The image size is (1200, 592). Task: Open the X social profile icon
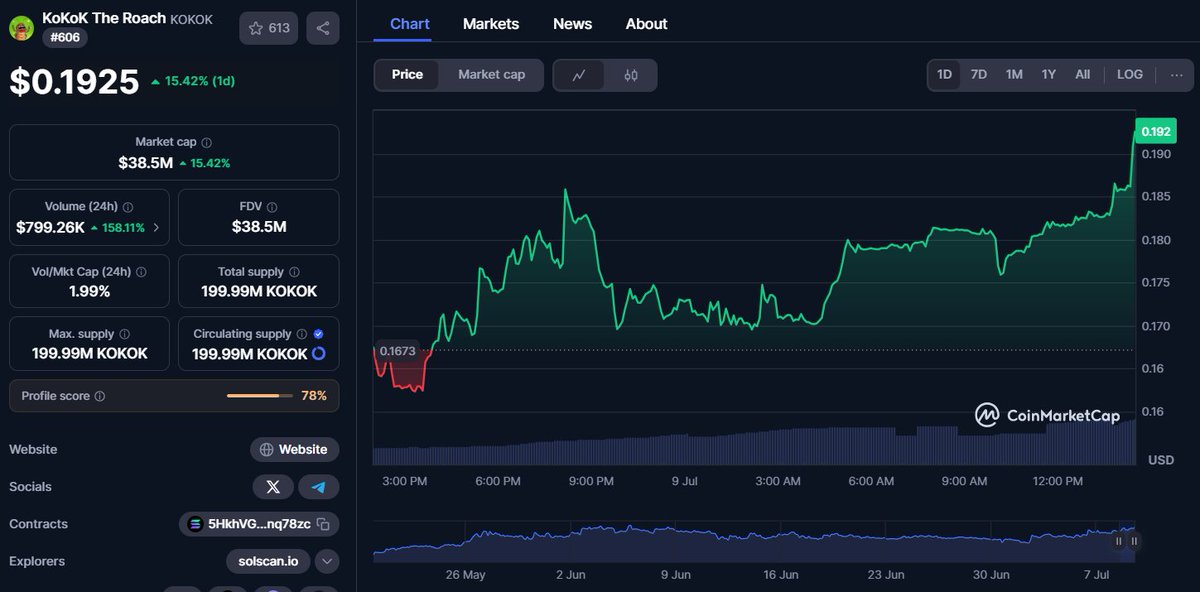pos(273,487)
